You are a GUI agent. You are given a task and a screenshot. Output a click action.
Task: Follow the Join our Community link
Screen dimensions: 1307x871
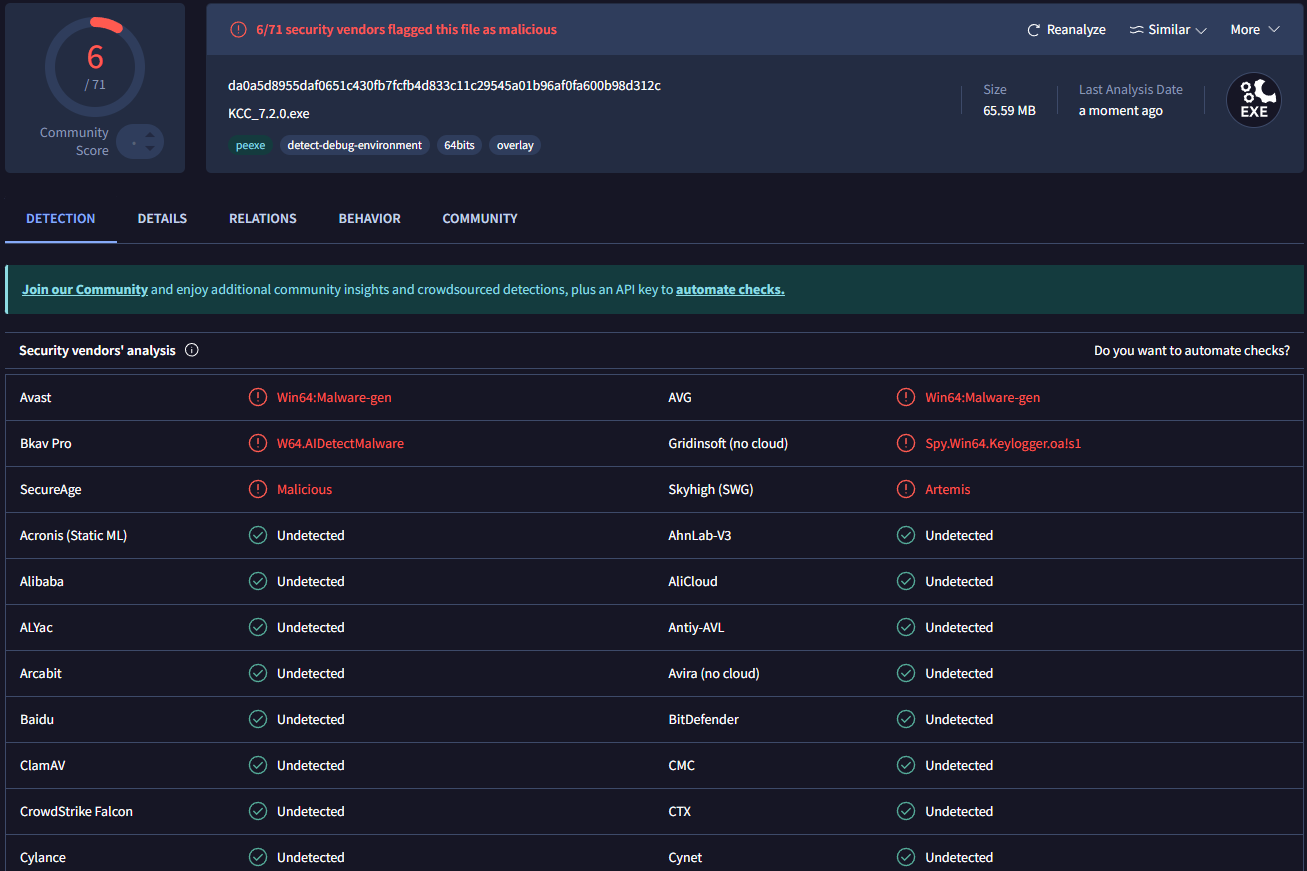[85, 290]
